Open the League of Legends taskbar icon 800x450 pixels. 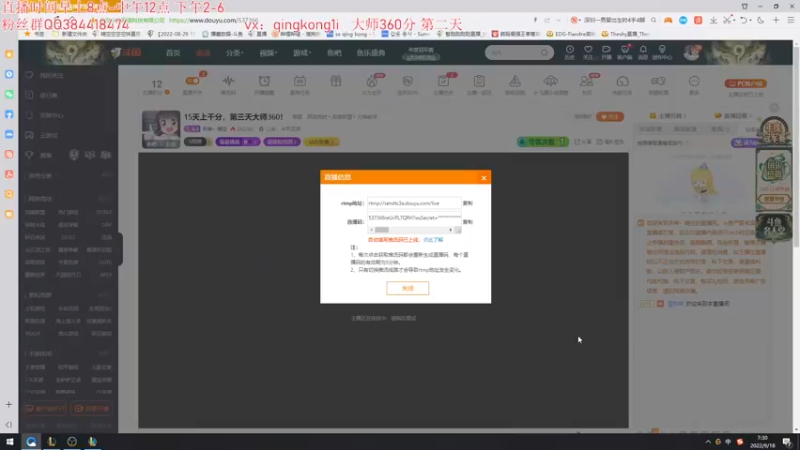52,442
